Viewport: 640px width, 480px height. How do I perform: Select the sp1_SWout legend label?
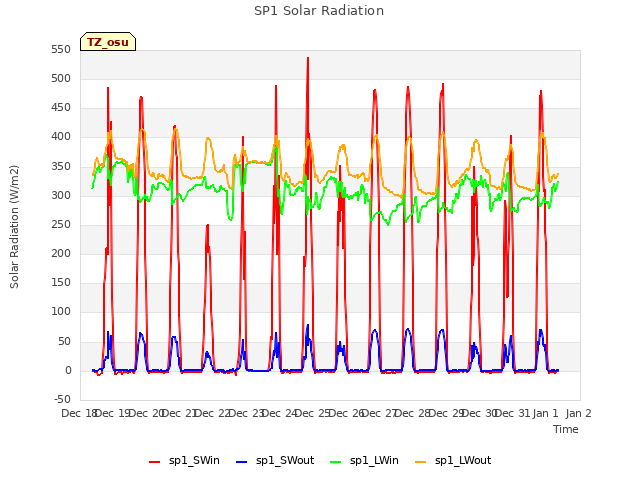pos(285,460)
